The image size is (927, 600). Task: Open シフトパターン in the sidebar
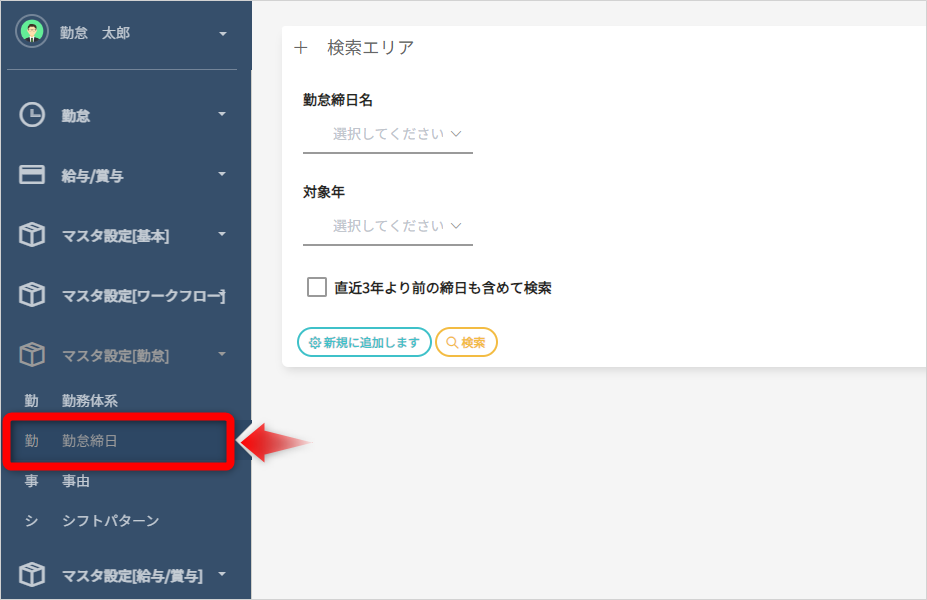tap(110, 521)
